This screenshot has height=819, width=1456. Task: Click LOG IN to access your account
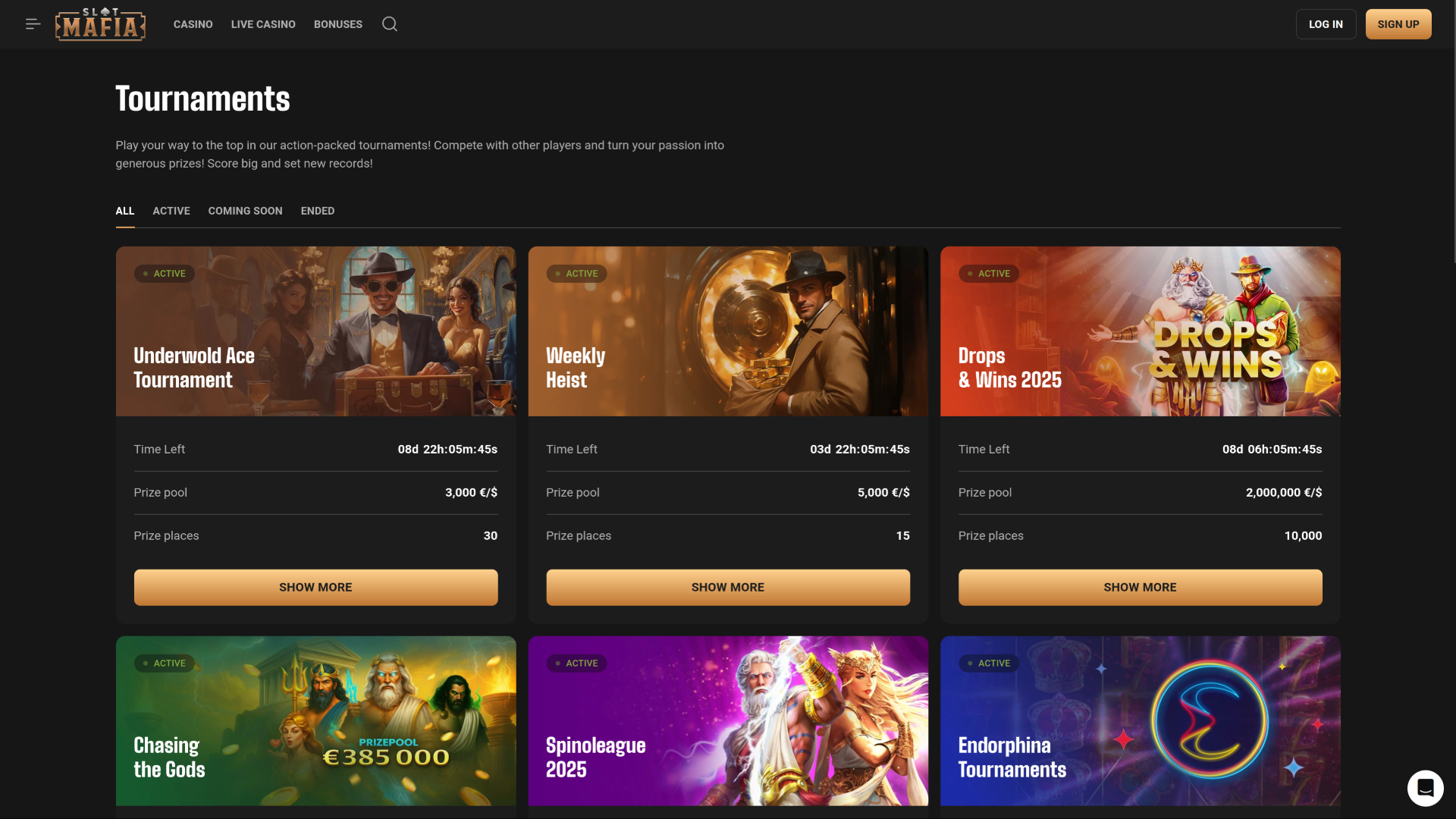(x=1326, y=24)
